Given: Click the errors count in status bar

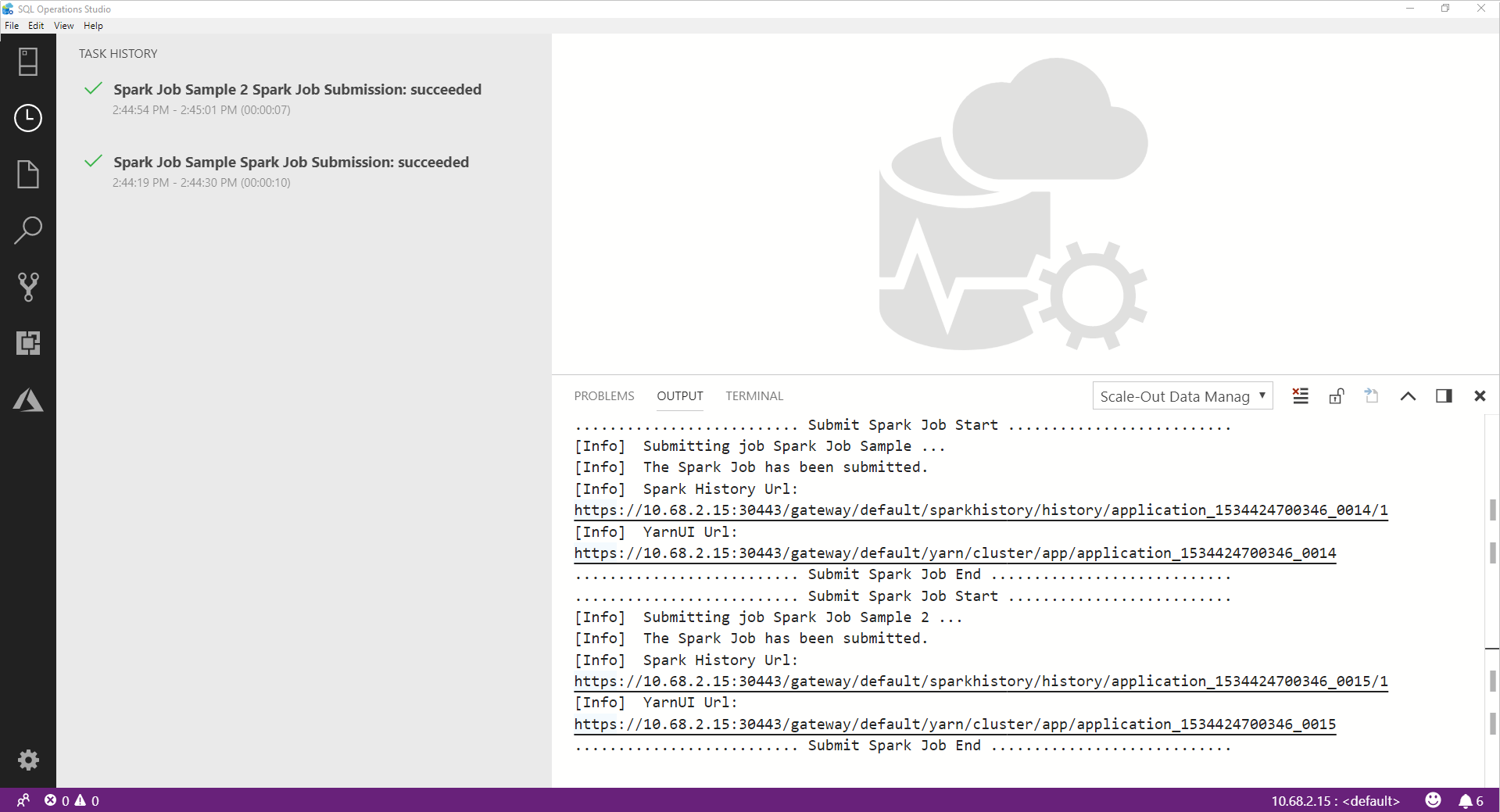Looking at the screenshot, I should 57,800.
